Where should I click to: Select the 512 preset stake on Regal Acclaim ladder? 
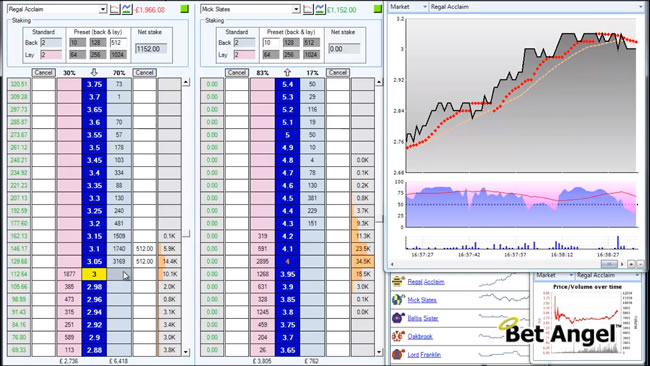point(118,42)
